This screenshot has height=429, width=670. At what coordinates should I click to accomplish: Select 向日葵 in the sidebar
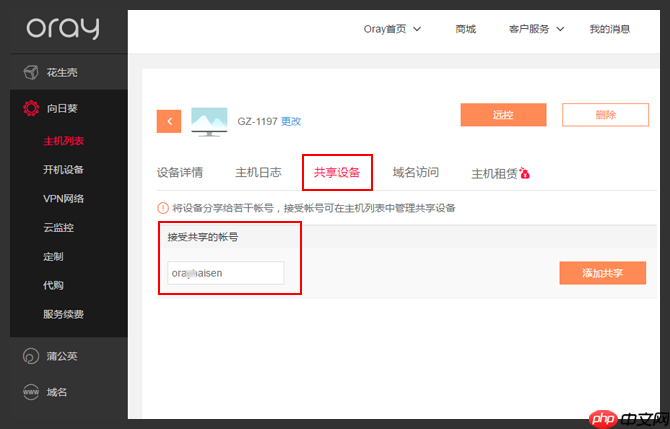62,109
